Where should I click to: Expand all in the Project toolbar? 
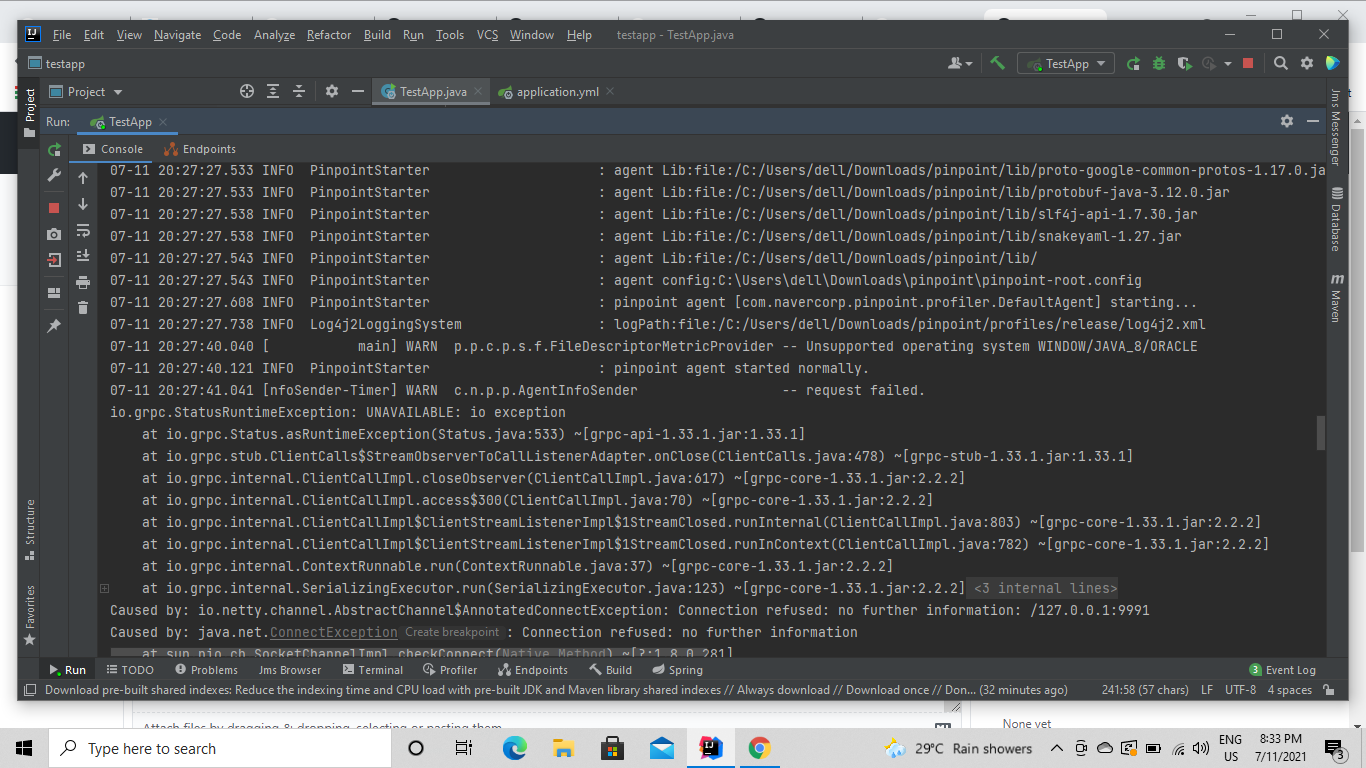273,91
